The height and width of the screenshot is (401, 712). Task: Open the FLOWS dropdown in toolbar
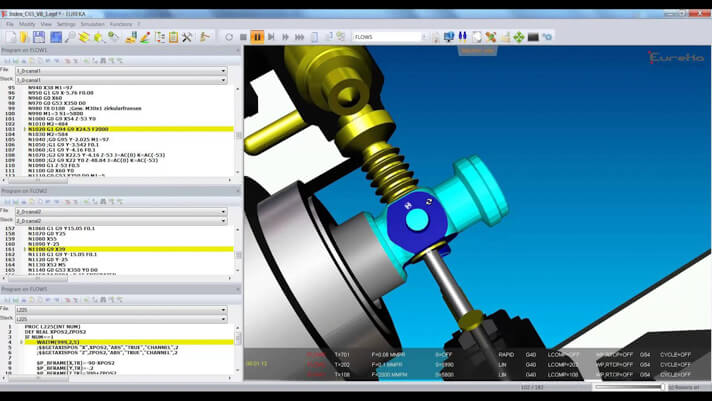point(394,37)
